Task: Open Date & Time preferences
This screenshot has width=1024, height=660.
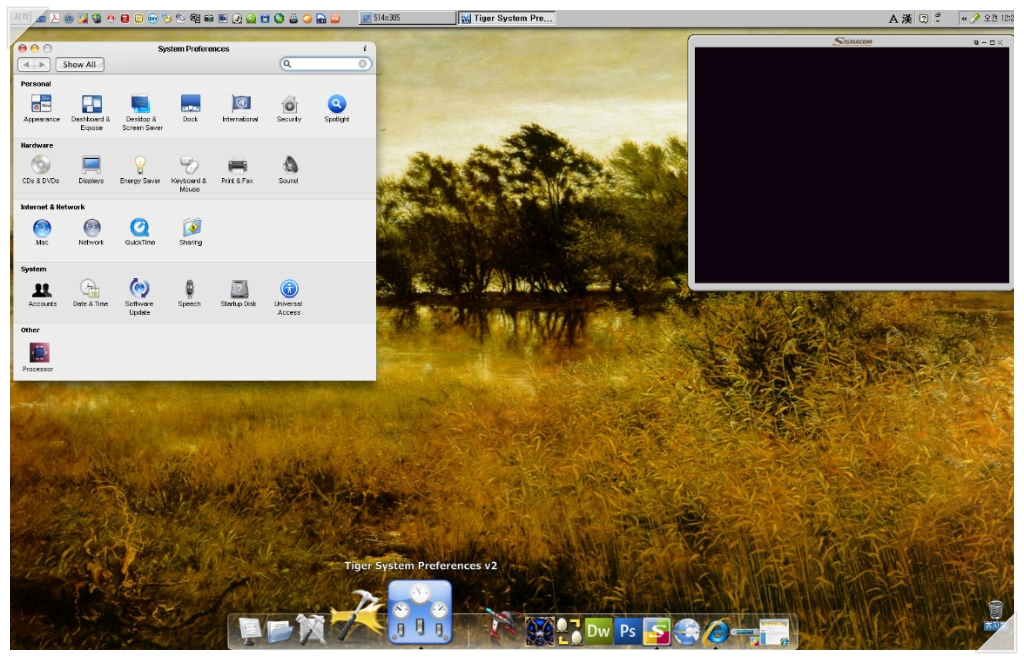Action: [90, 290]
